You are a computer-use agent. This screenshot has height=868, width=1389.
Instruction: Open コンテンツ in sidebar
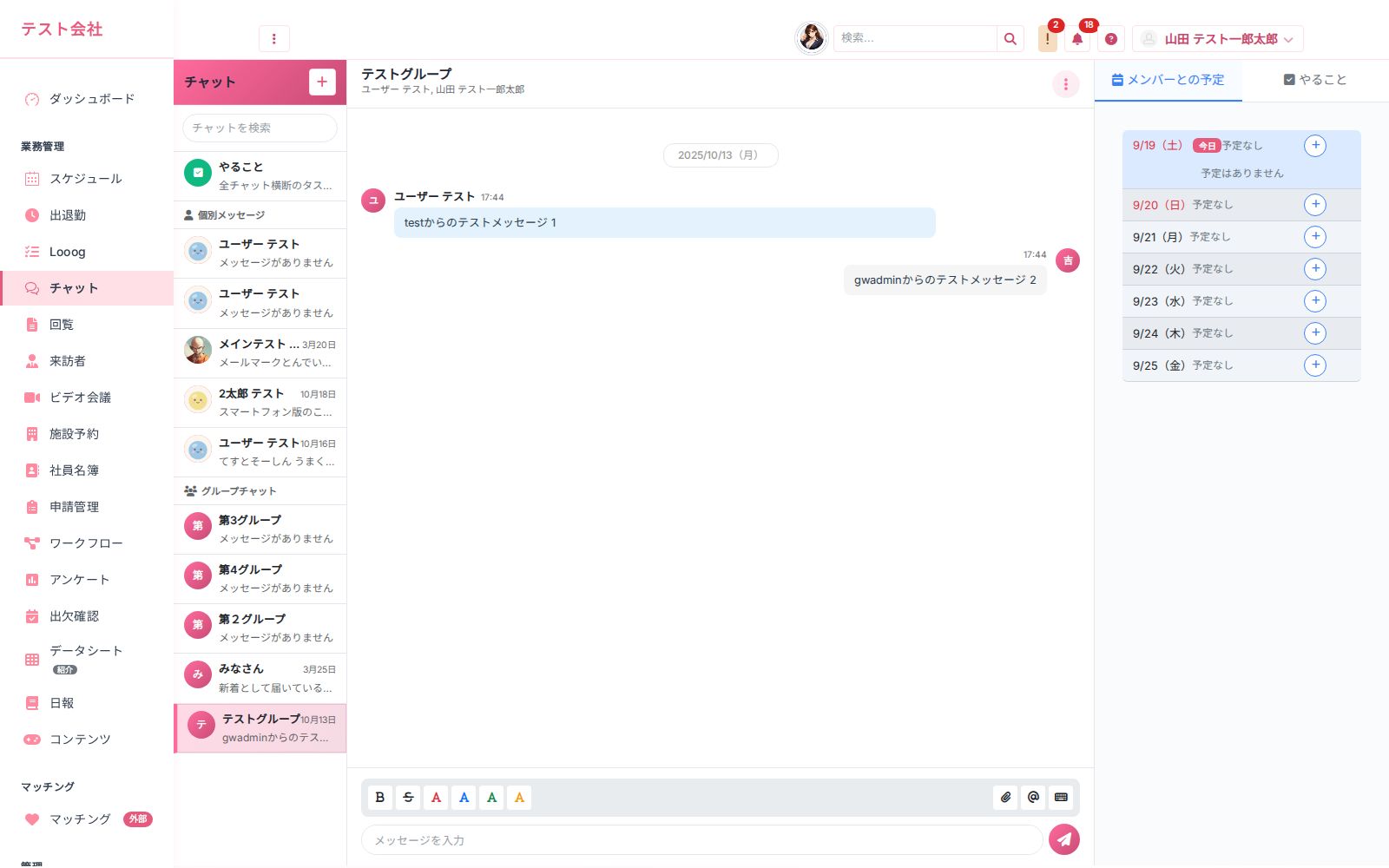pyautogui.click(x=87, y=740)
